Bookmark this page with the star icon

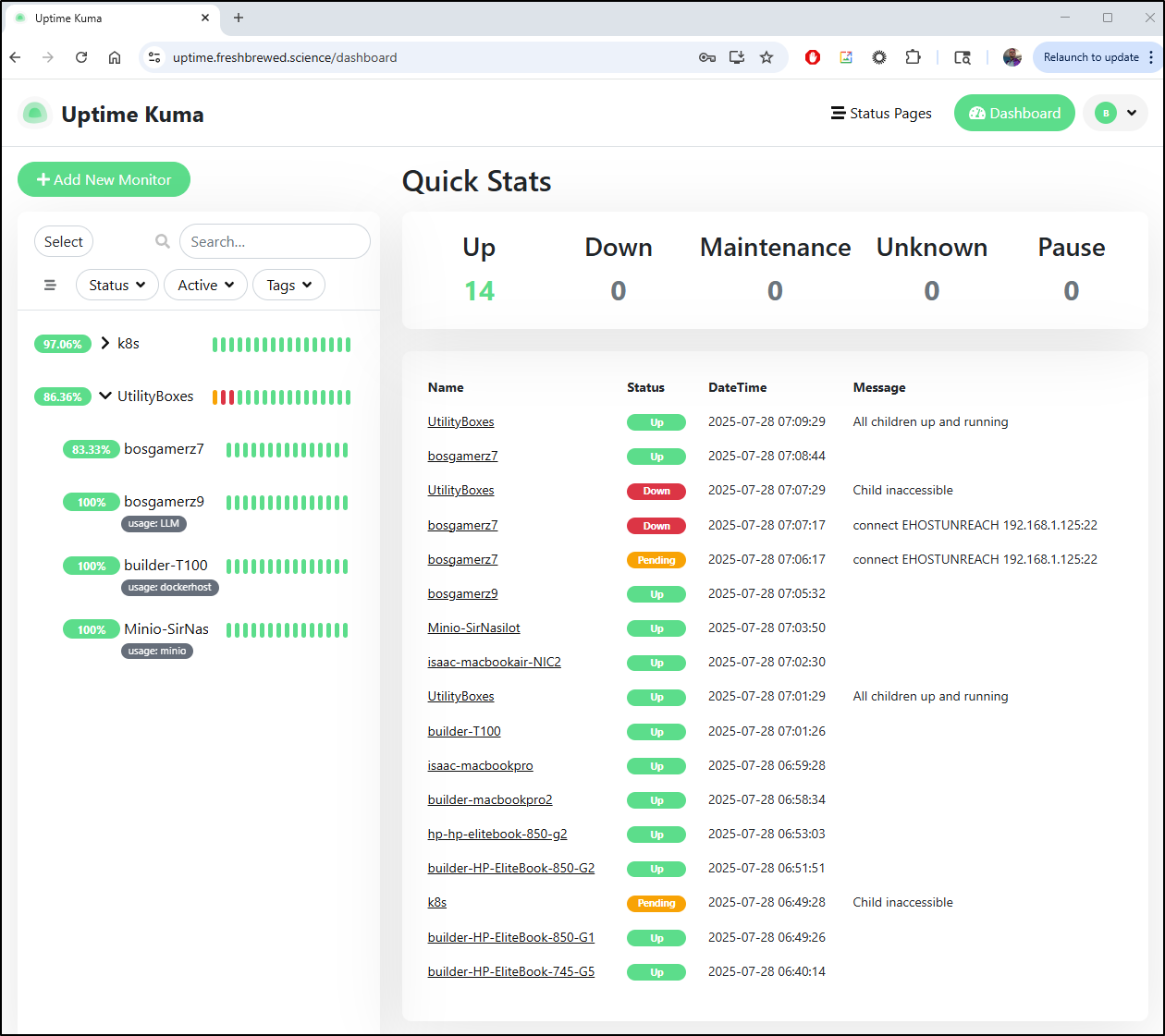click(x=766, y=57)
